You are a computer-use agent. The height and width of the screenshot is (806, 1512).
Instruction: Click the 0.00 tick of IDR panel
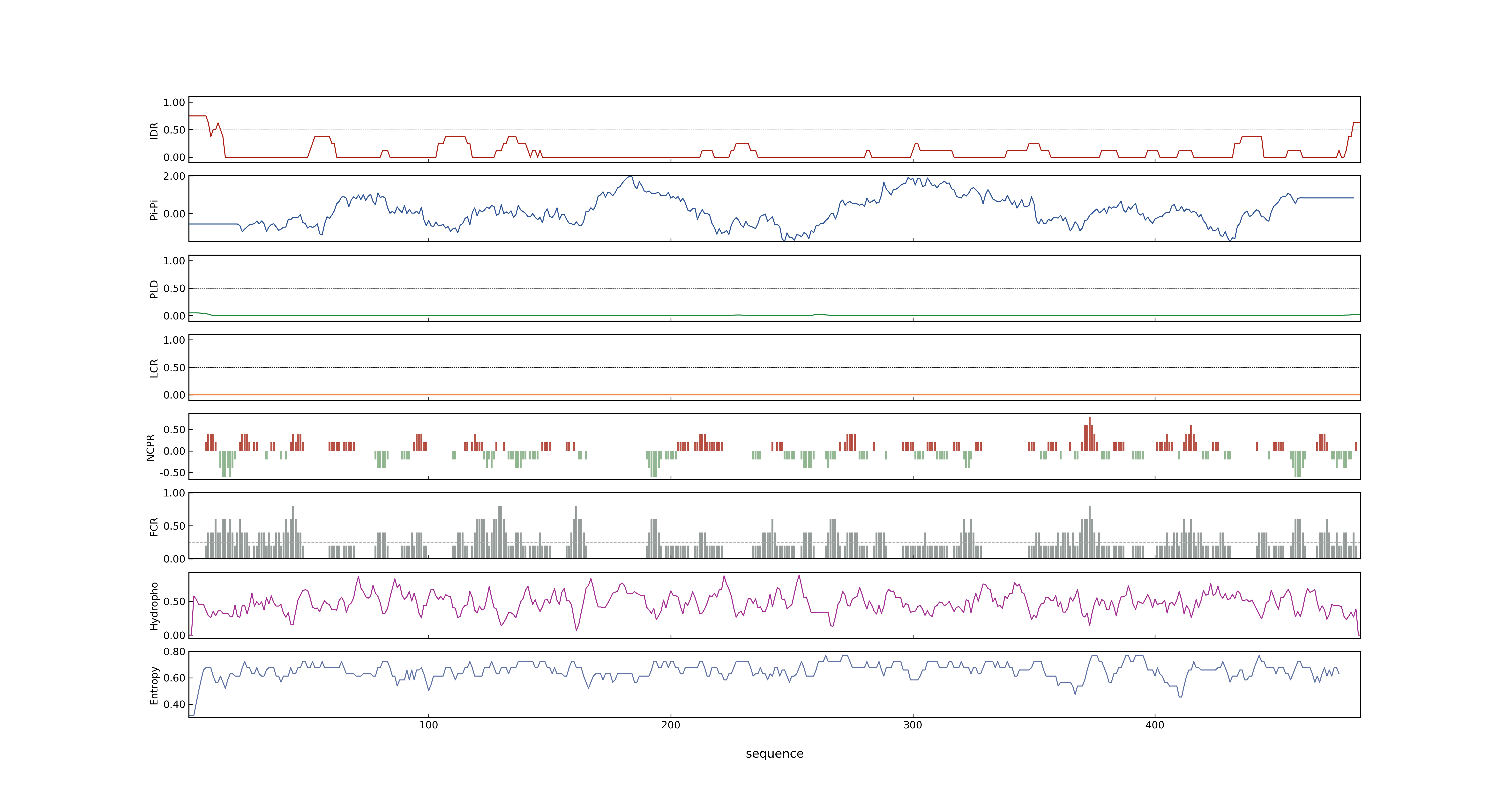coord(174,157)
